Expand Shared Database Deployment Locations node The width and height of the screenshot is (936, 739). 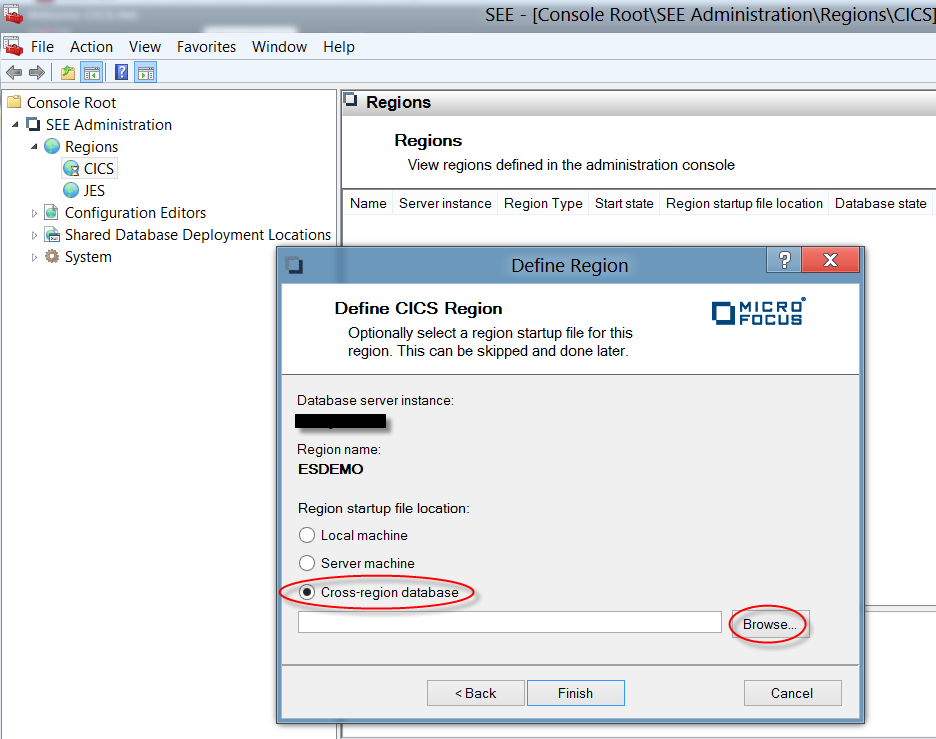(x=34, y=235)
